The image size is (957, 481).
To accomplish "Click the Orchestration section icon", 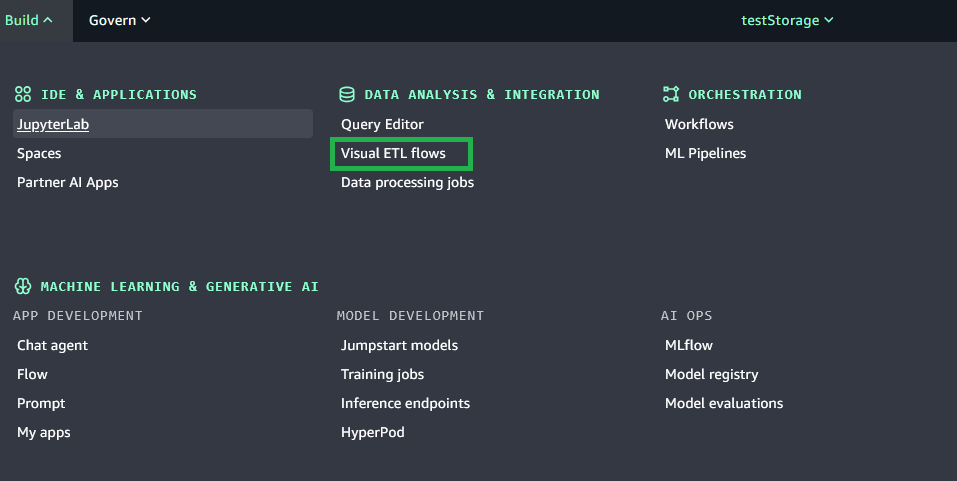I will [671, 94].
